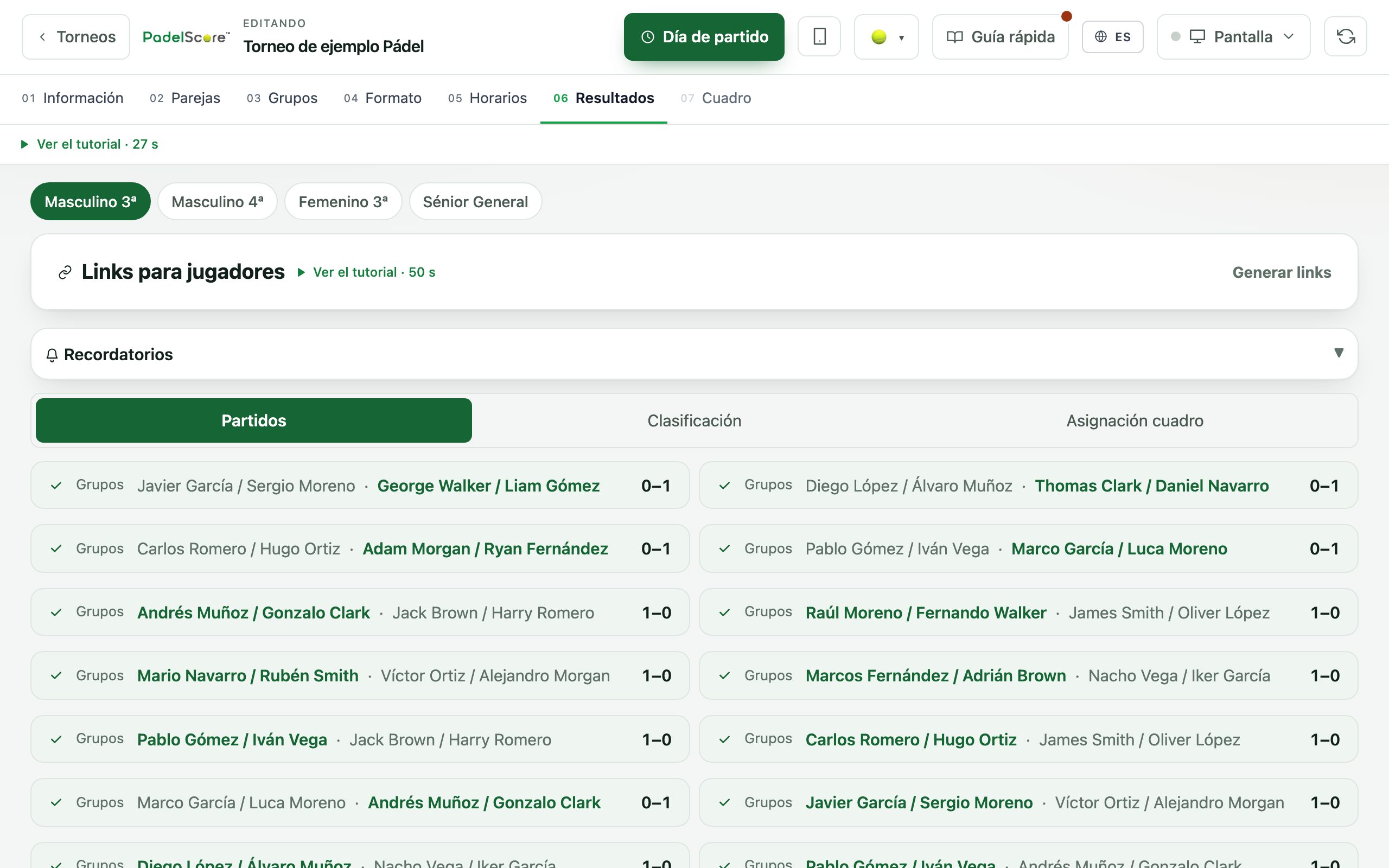Click checkmark on Carlos Romero vs James Smith match

[x=724, y=739]
